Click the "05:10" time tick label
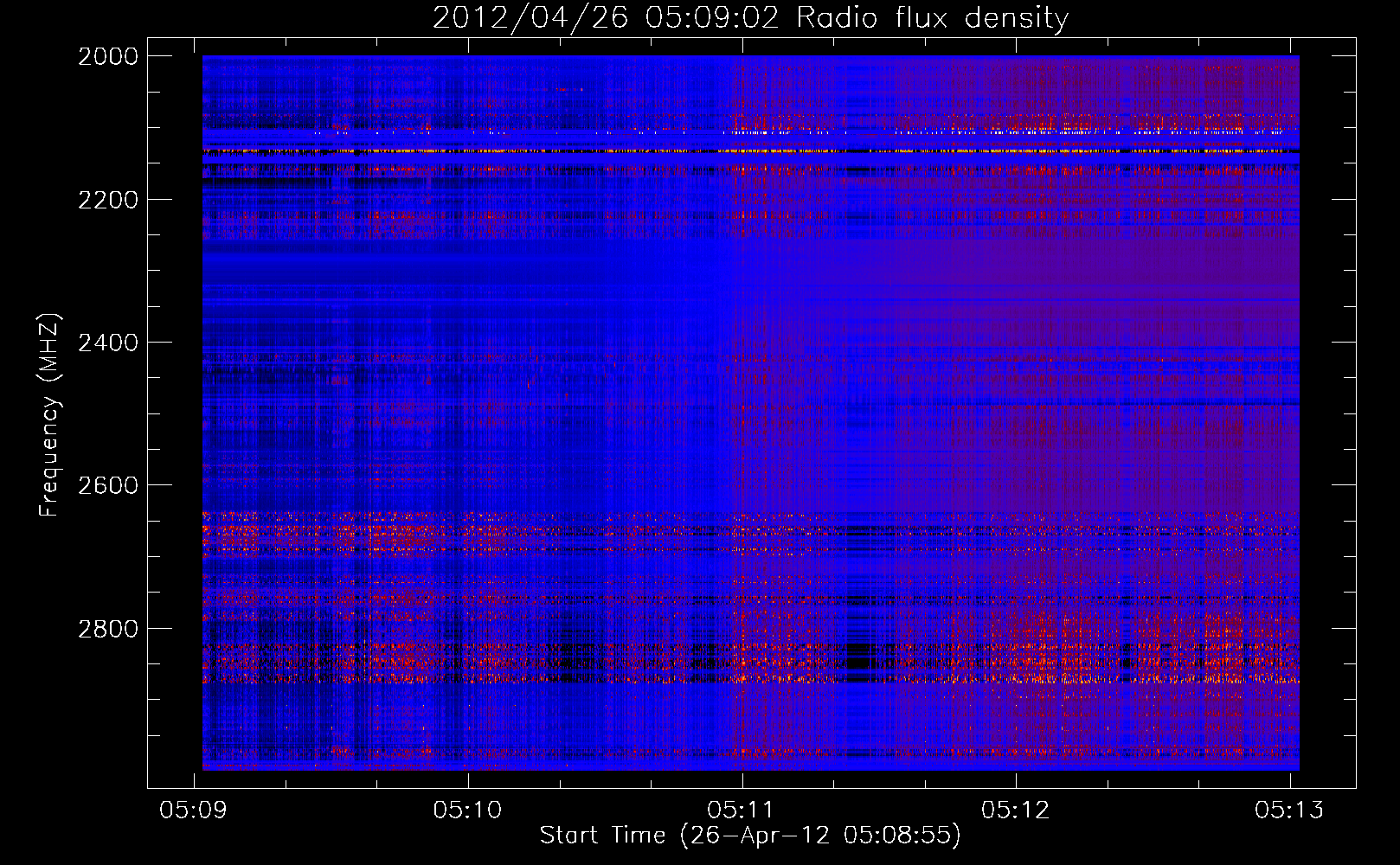 [468, 810]
